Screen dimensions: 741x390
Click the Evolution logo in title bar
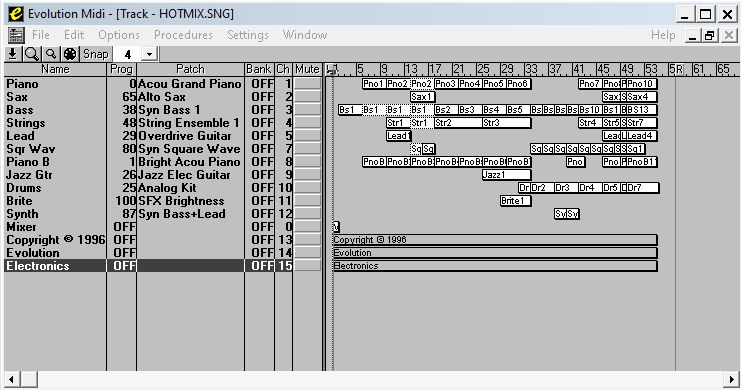pos(15,14)
